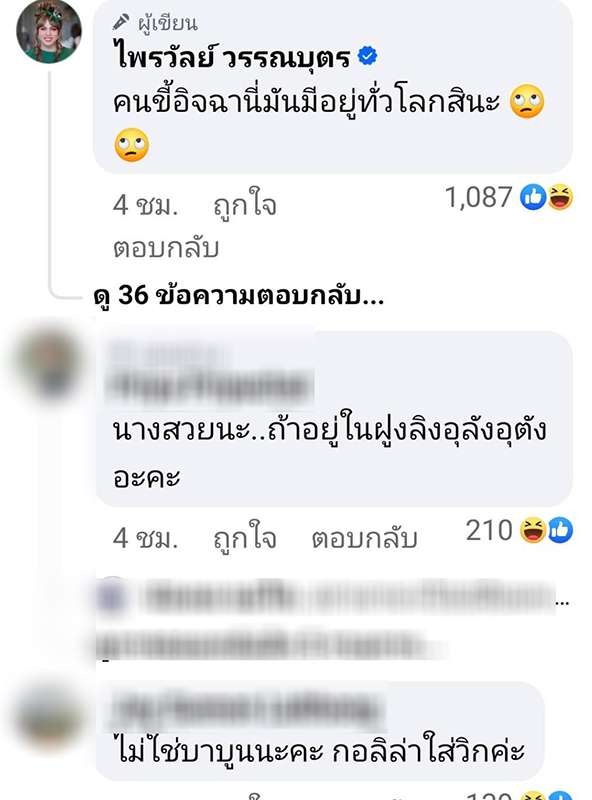Open blurred avatar of second commenter
The height and width of the screenshot is (800, 592).
[49, 363]
